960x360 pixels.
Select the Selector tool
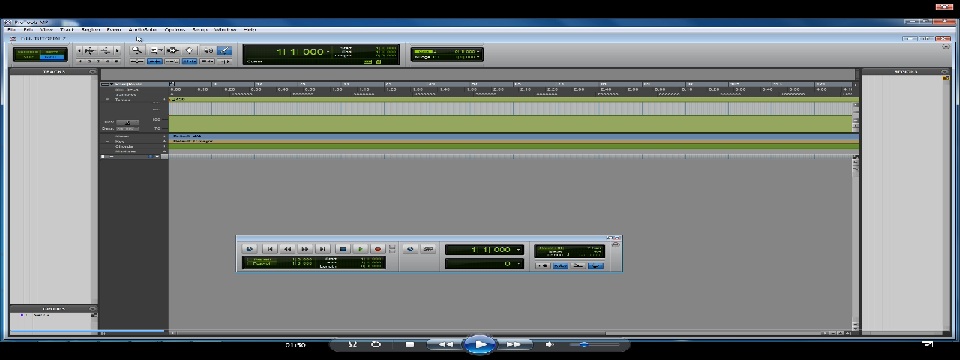click(173, 51)
